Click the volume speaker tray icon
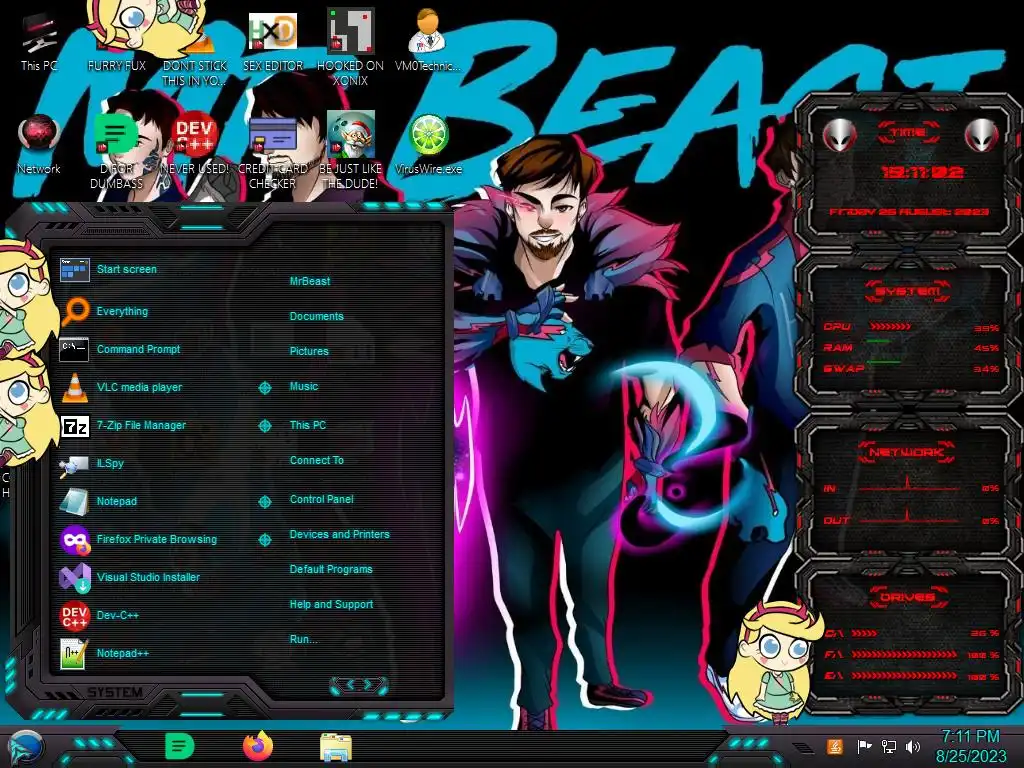The height and width of the screenshot is (768, 1024). coord(913,746)
